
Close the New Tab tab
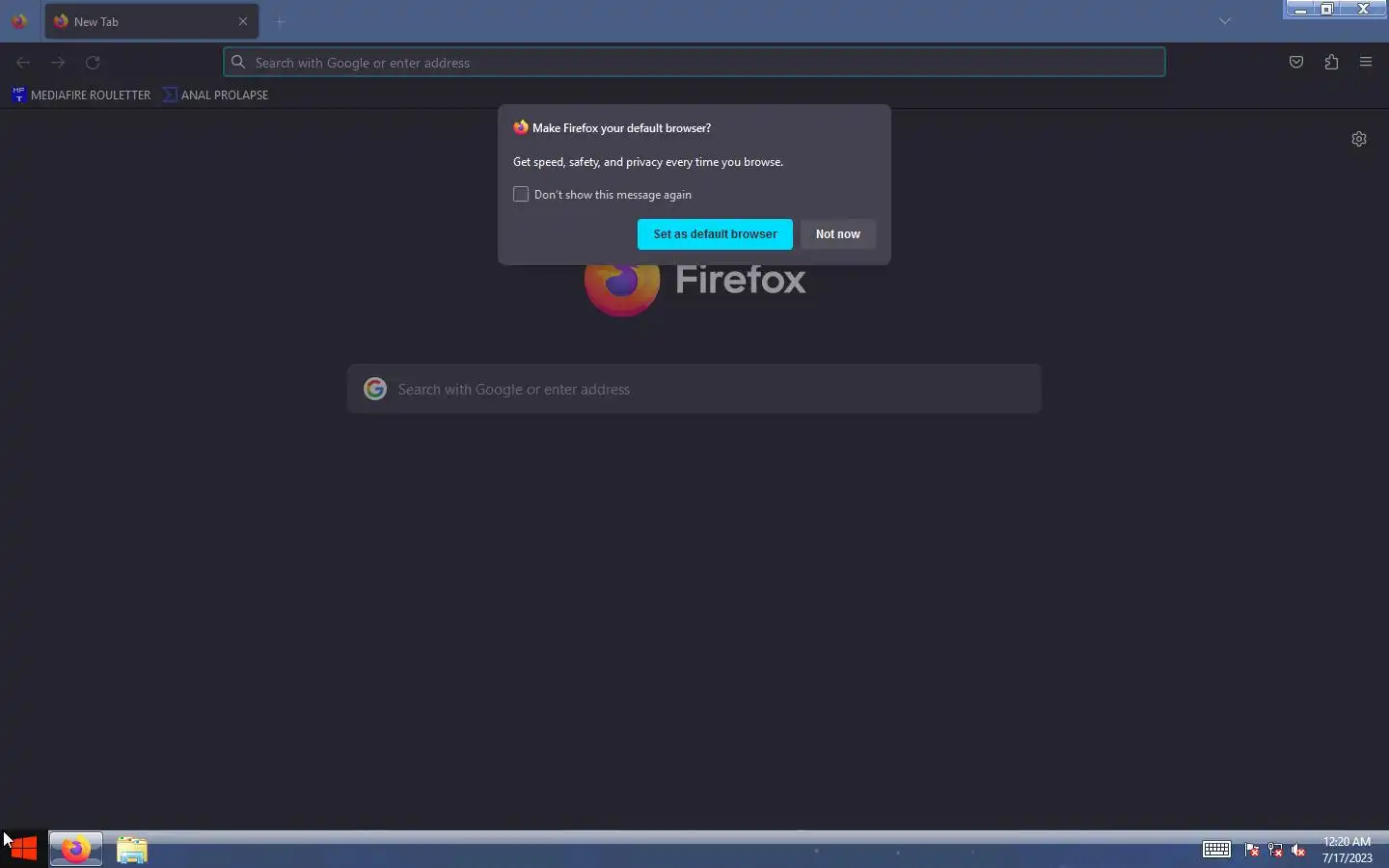[x=243, y=21]
